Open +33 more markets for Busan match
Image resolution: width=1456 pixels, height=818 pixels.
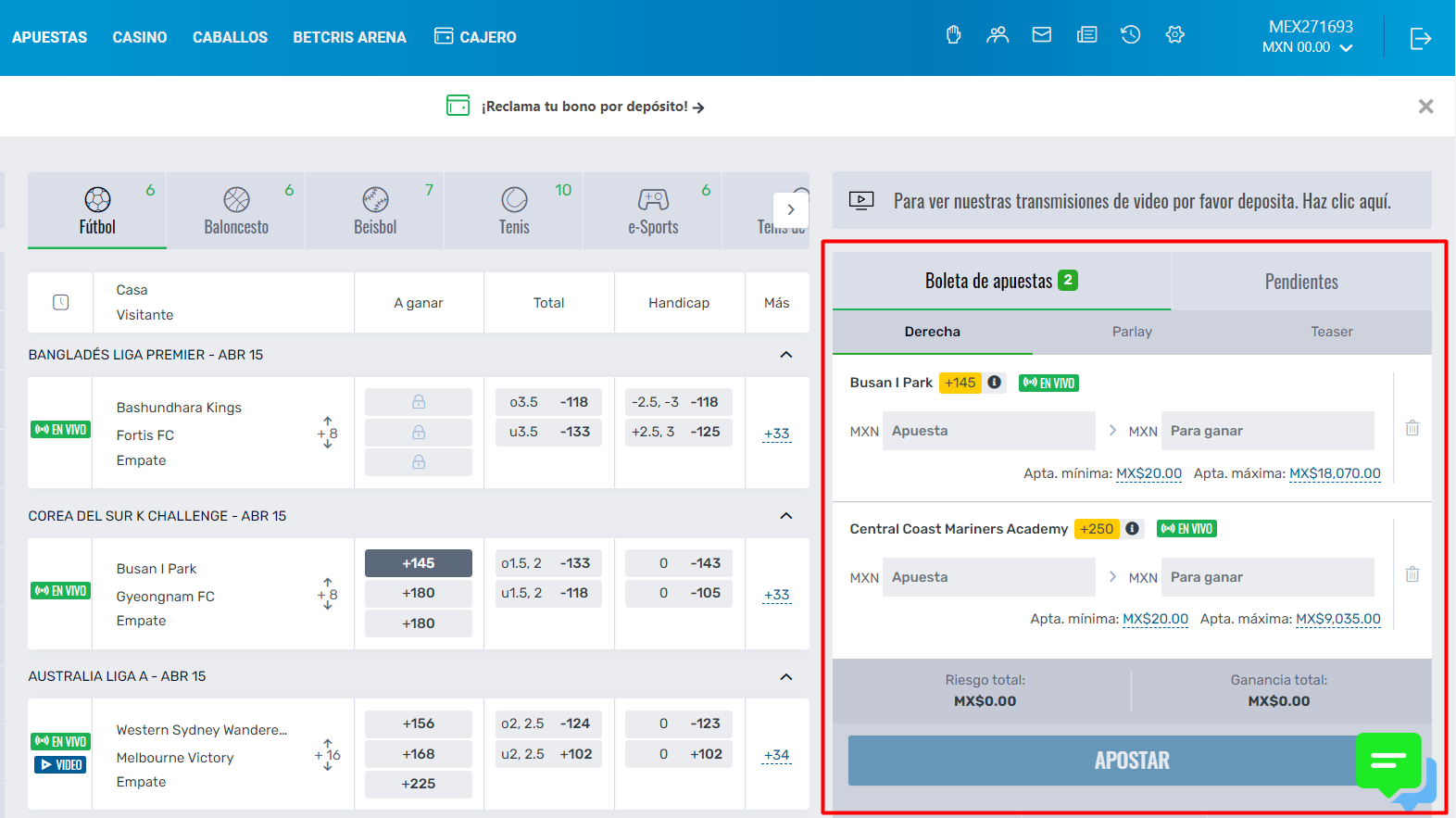click(777, 595)
